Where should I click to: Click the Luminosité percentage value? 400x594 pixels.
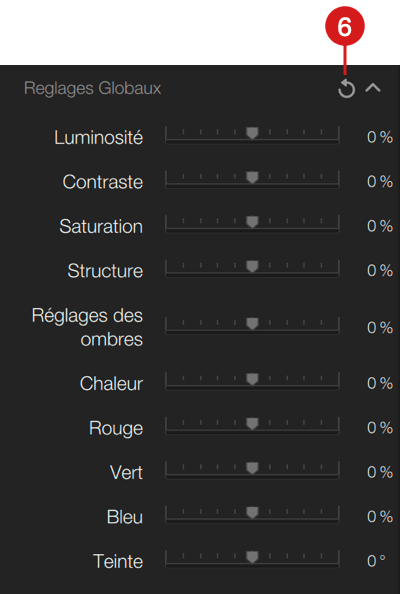point(380,138)
